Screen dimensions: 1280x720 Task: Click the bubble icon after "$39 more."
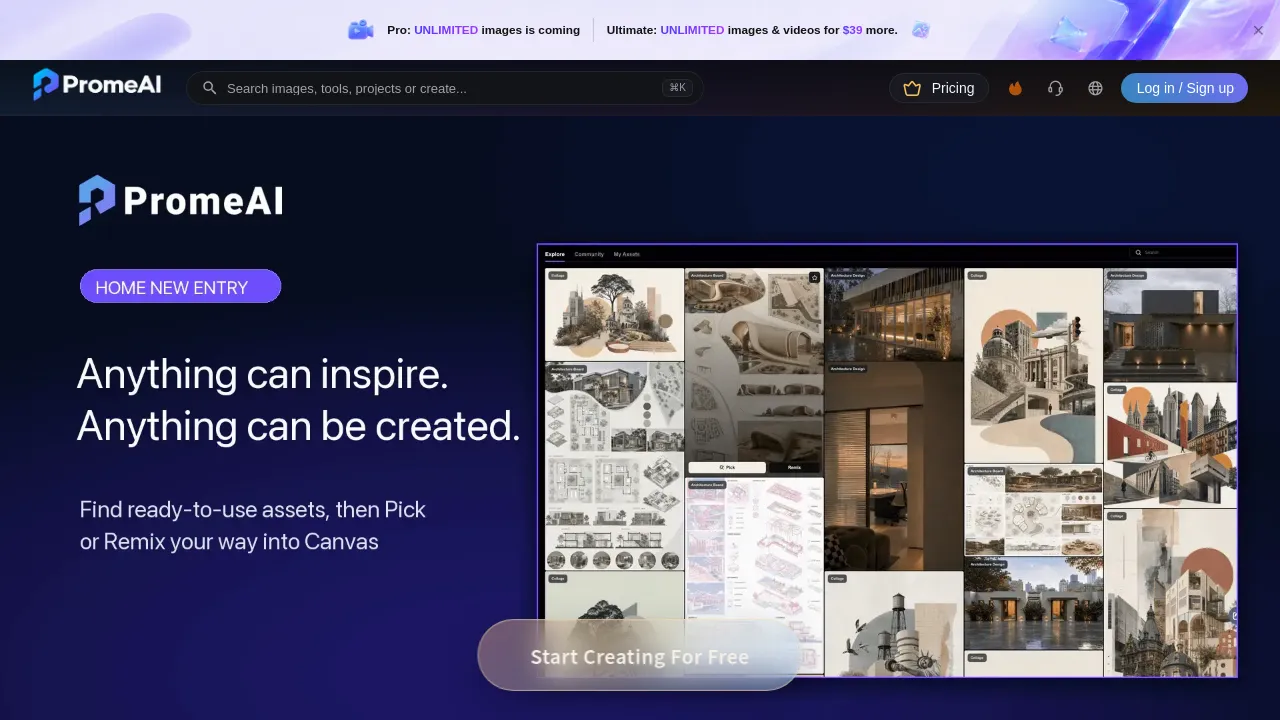pos(921,30)
